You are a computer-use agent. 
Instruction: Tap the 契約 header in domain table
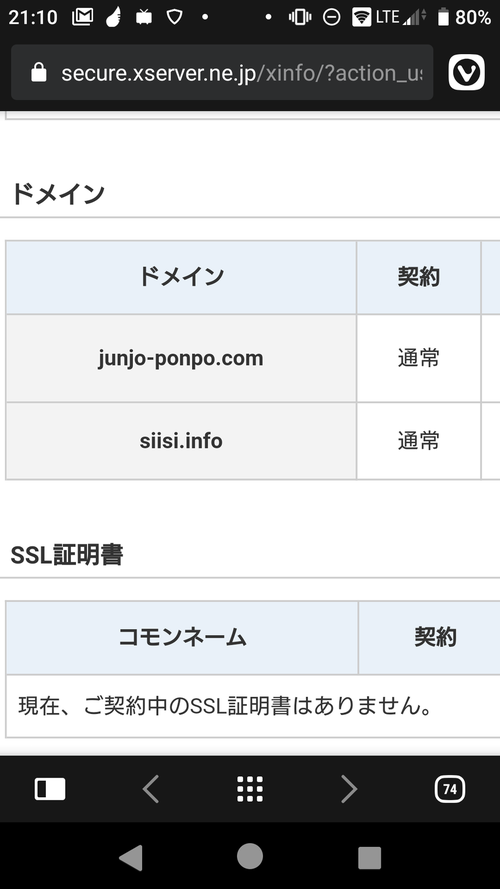coord(419,277)
